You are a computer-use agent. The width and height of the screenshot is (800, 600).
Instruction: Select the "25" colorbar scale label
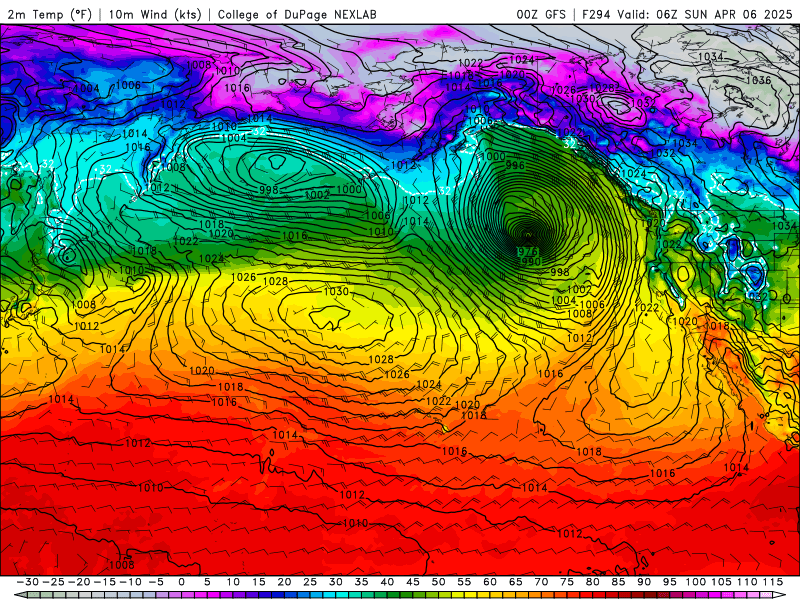(x=310, y=582)
